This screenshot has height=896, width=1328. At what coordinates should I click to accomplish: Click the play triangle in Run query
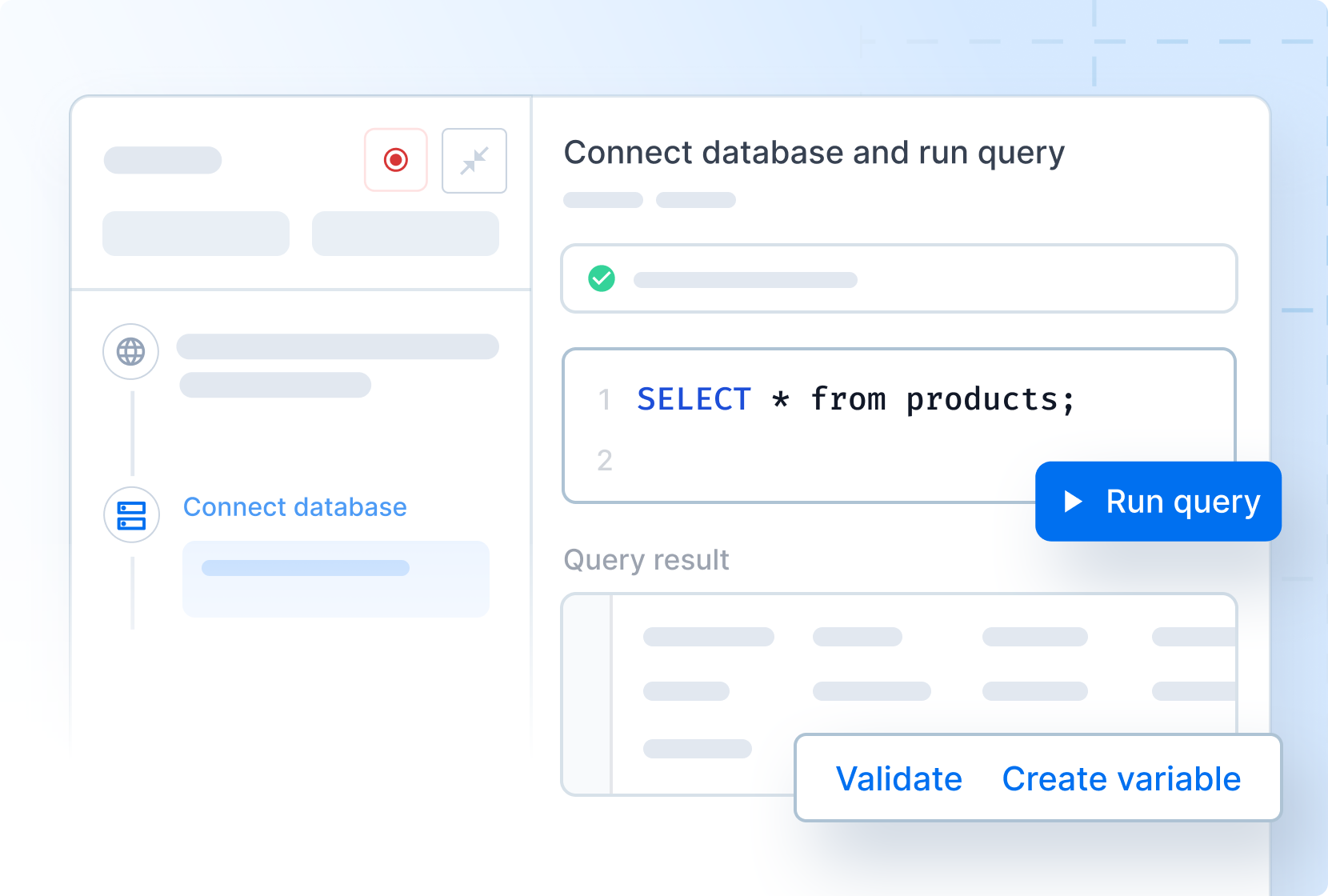[x=1073, y=502]
